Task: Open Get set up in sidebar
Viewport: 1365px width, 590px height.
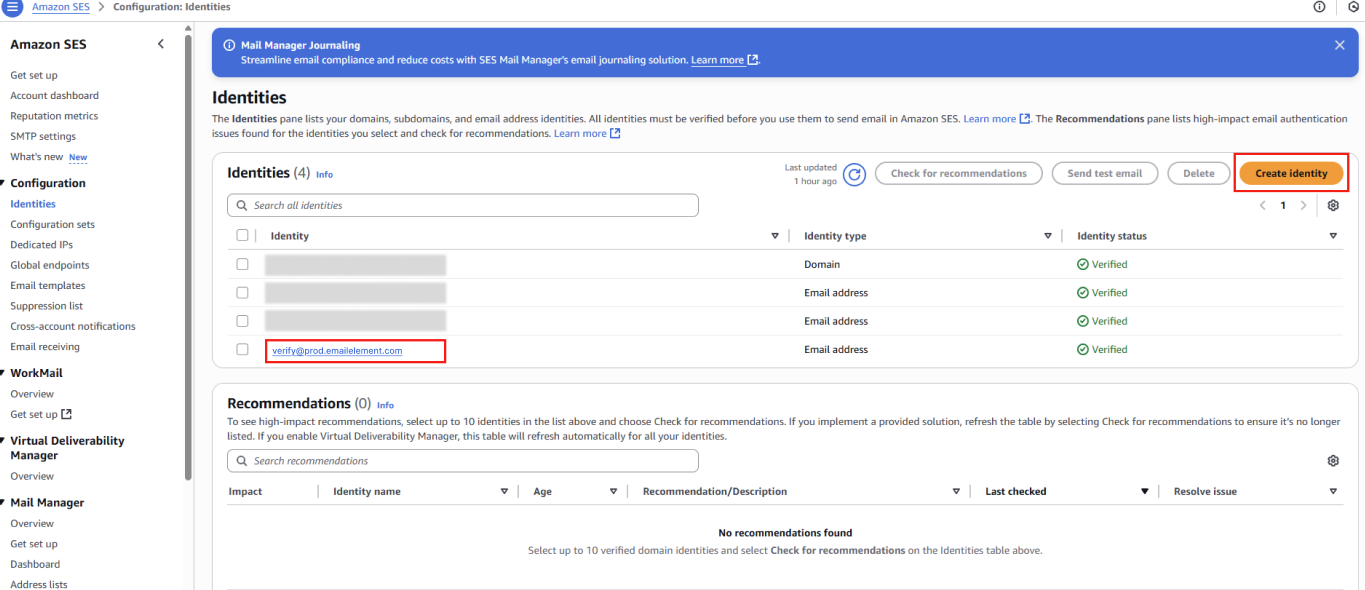Action: 34,75
